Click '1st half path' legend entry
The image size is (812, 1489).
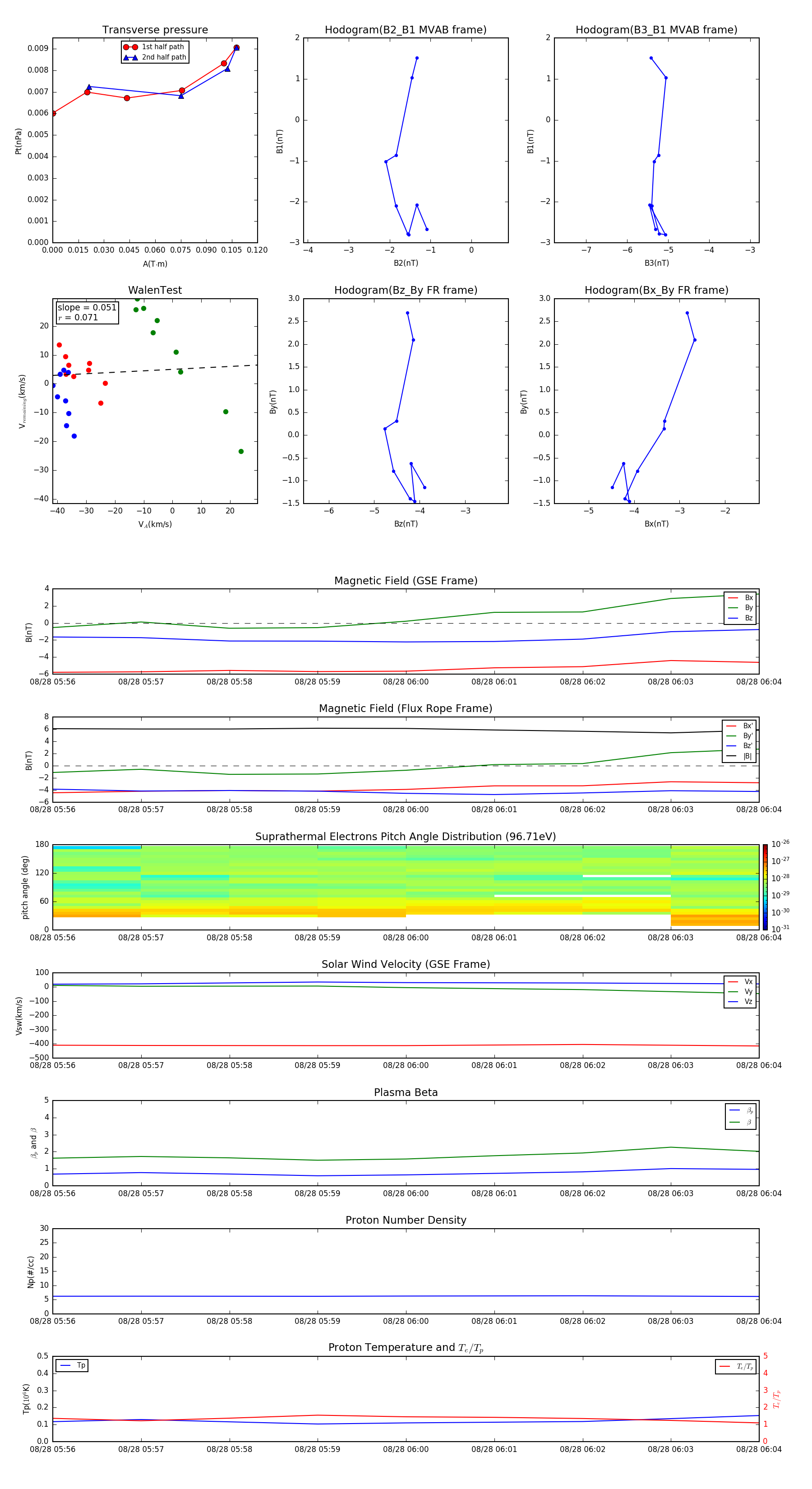[154, 47]
